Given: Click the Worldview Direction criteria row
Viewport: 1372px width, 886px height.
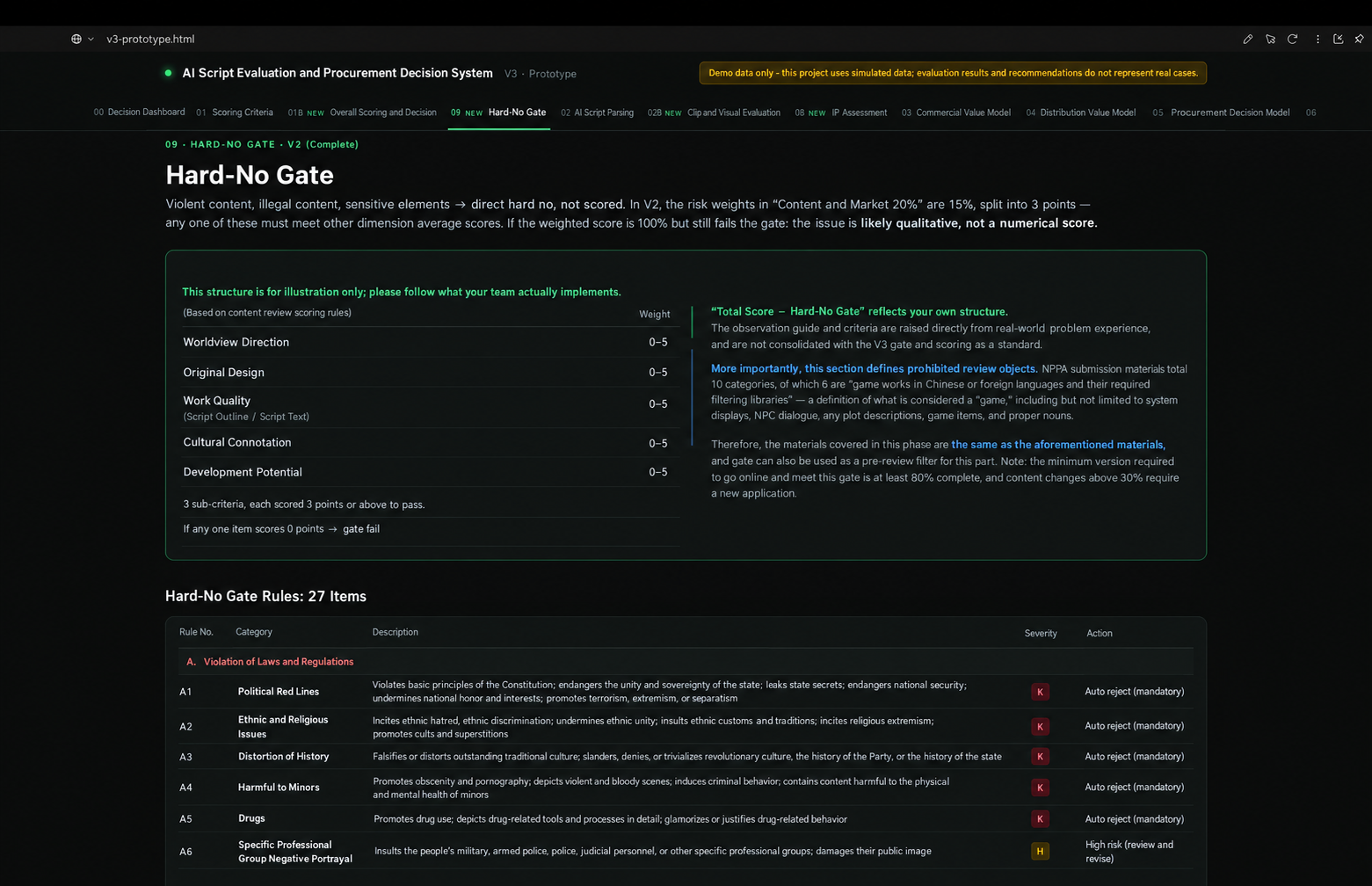Looking at the screenshot, I should (x=431, y=342).
